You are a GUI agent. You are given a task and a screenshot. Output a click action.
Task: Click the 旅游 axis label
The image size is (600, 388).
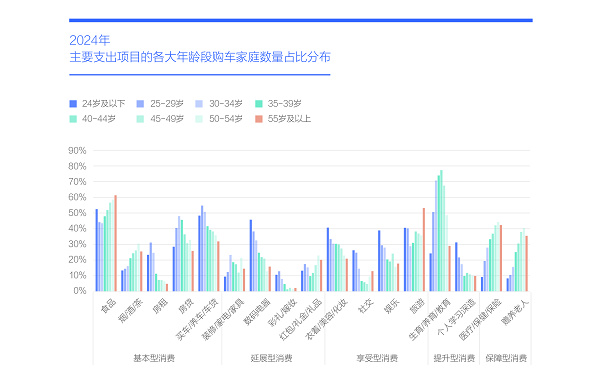[x=416, y=306]
